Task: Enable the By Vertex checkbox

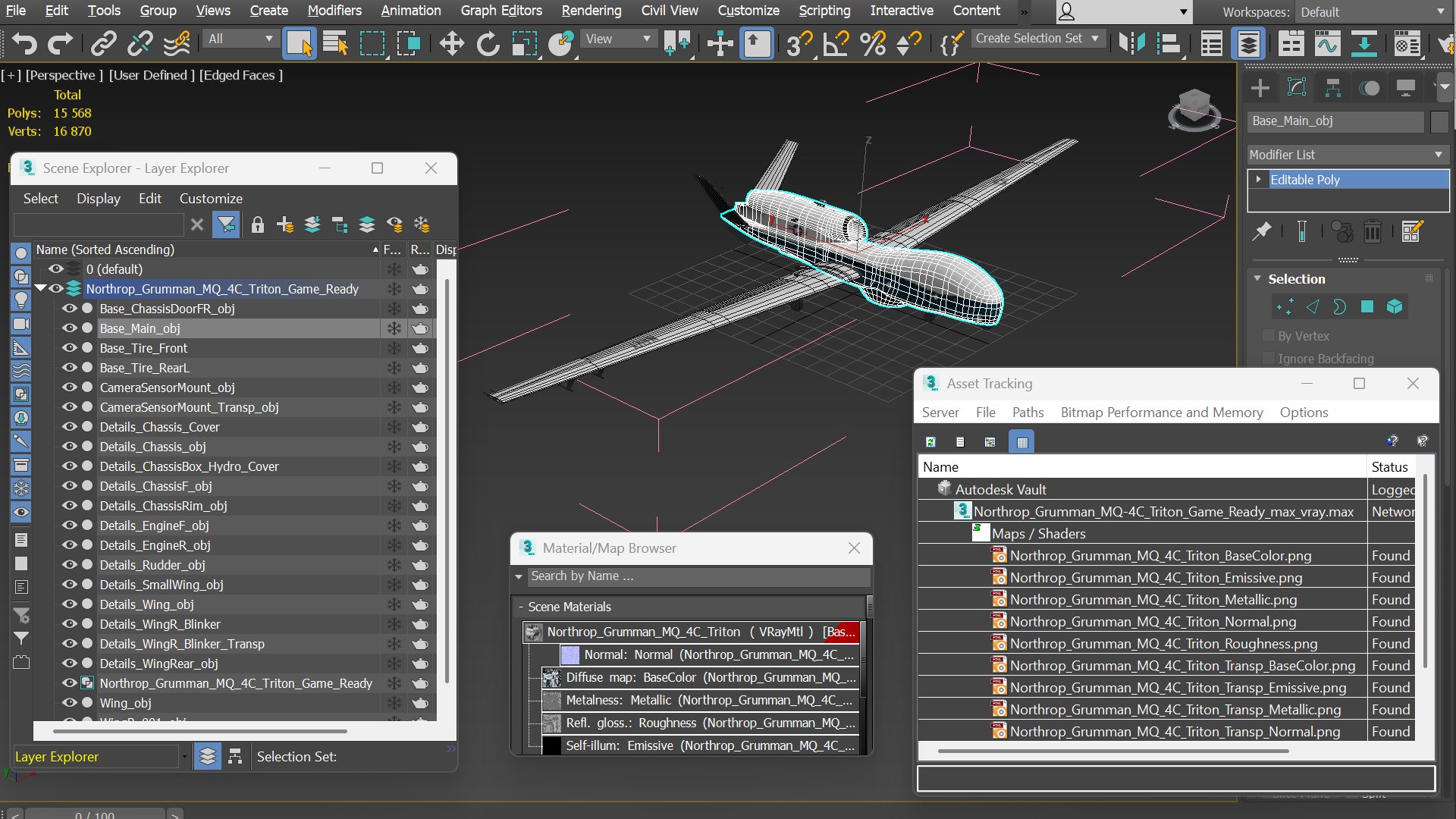Action: point(1267,336)
